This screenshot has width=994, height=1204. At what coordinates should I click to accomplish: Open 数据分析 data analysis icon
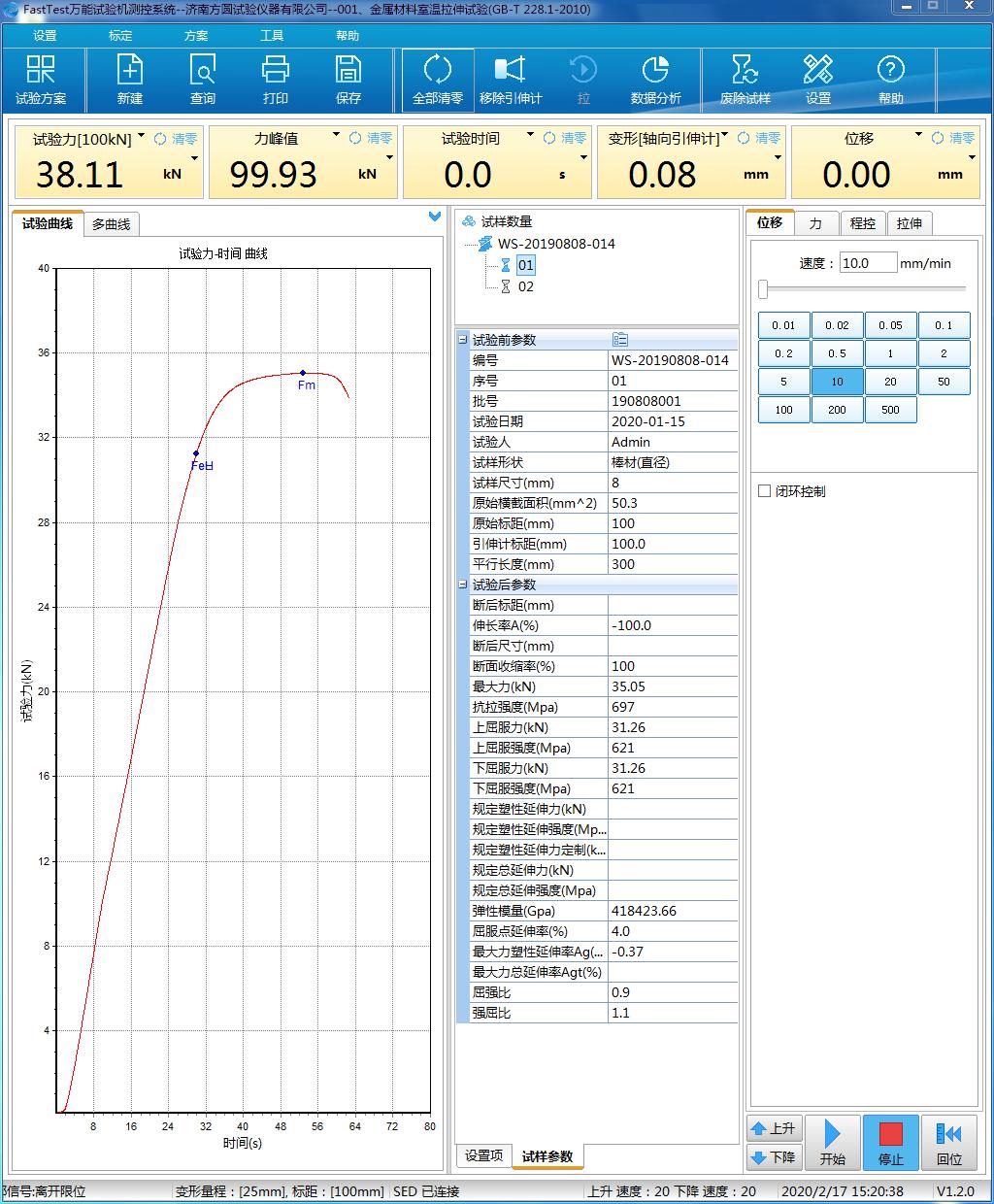(x=656, y=80)
